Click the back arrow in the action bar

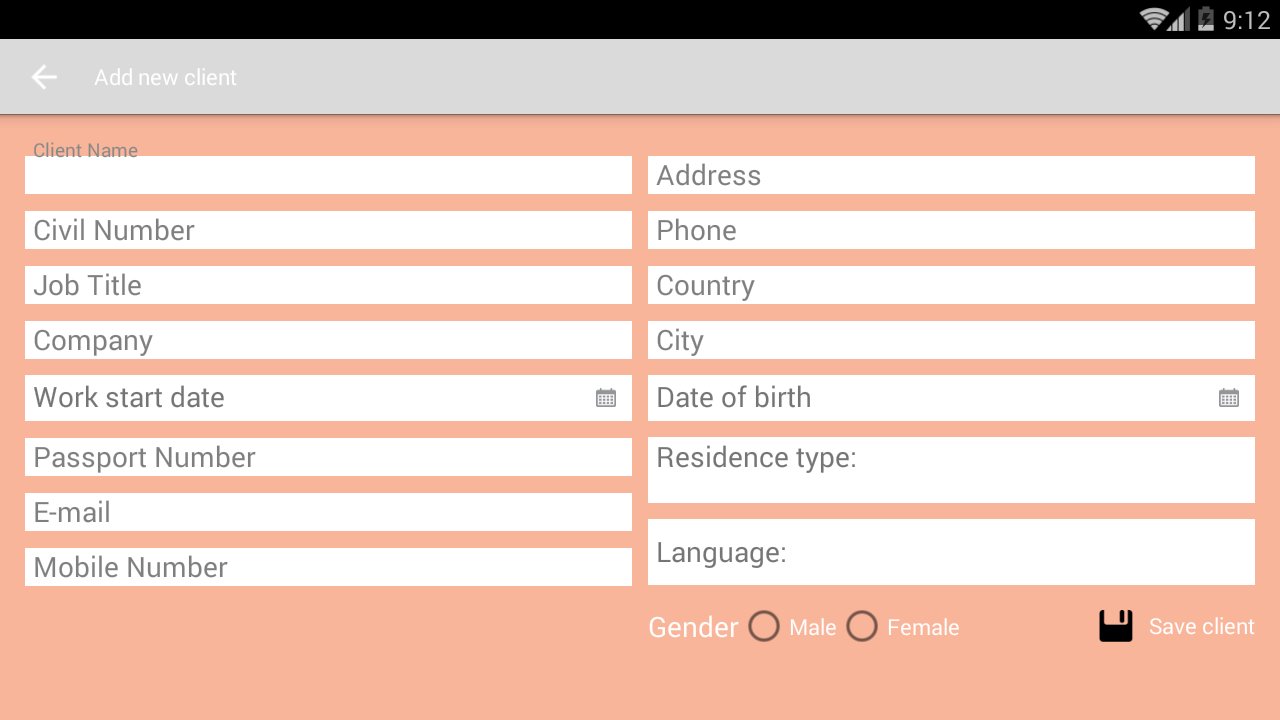(x=44, y=76)
